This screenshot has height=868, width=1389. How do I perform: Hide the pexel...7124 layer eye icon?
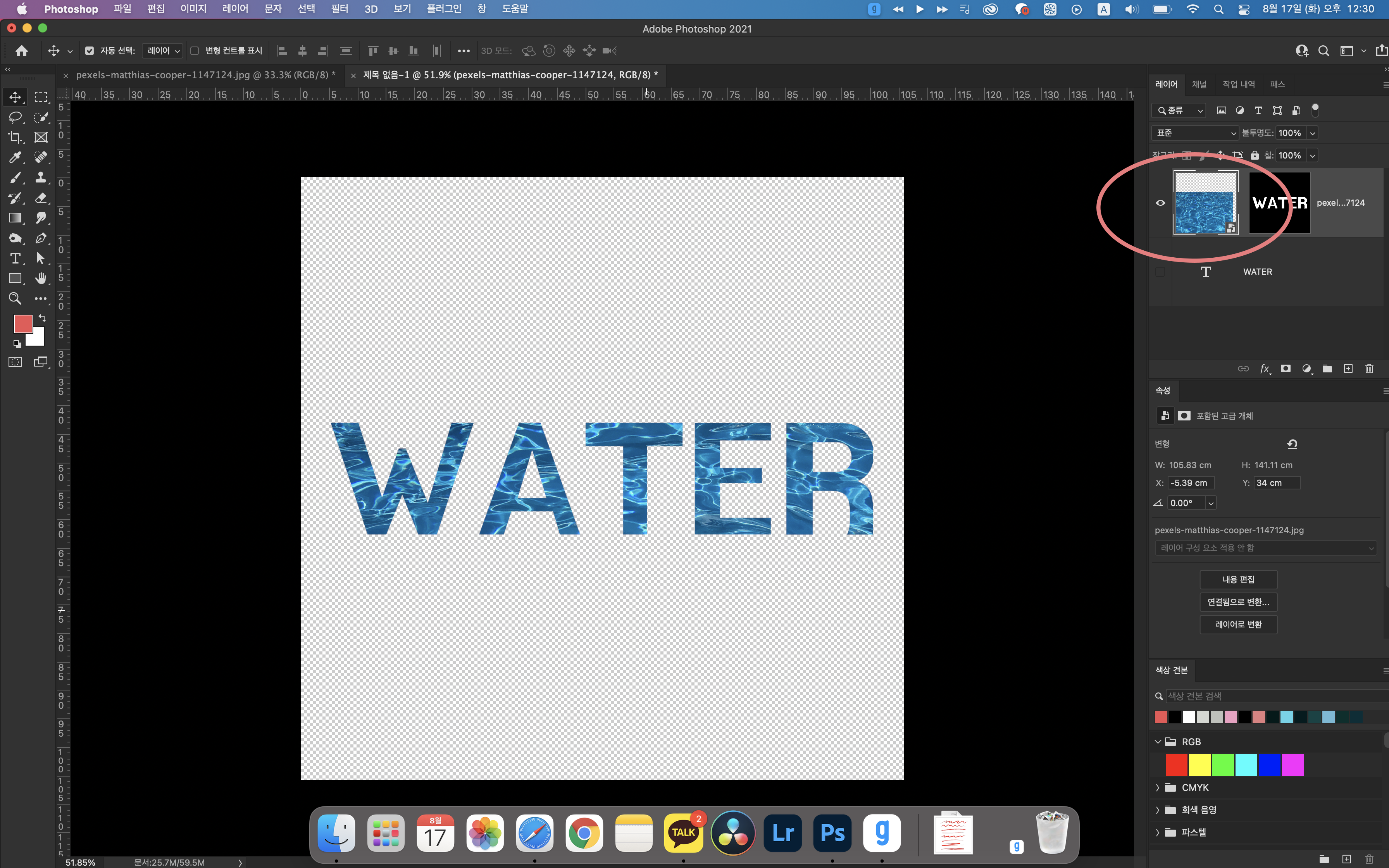click(x=1160, y=203)
